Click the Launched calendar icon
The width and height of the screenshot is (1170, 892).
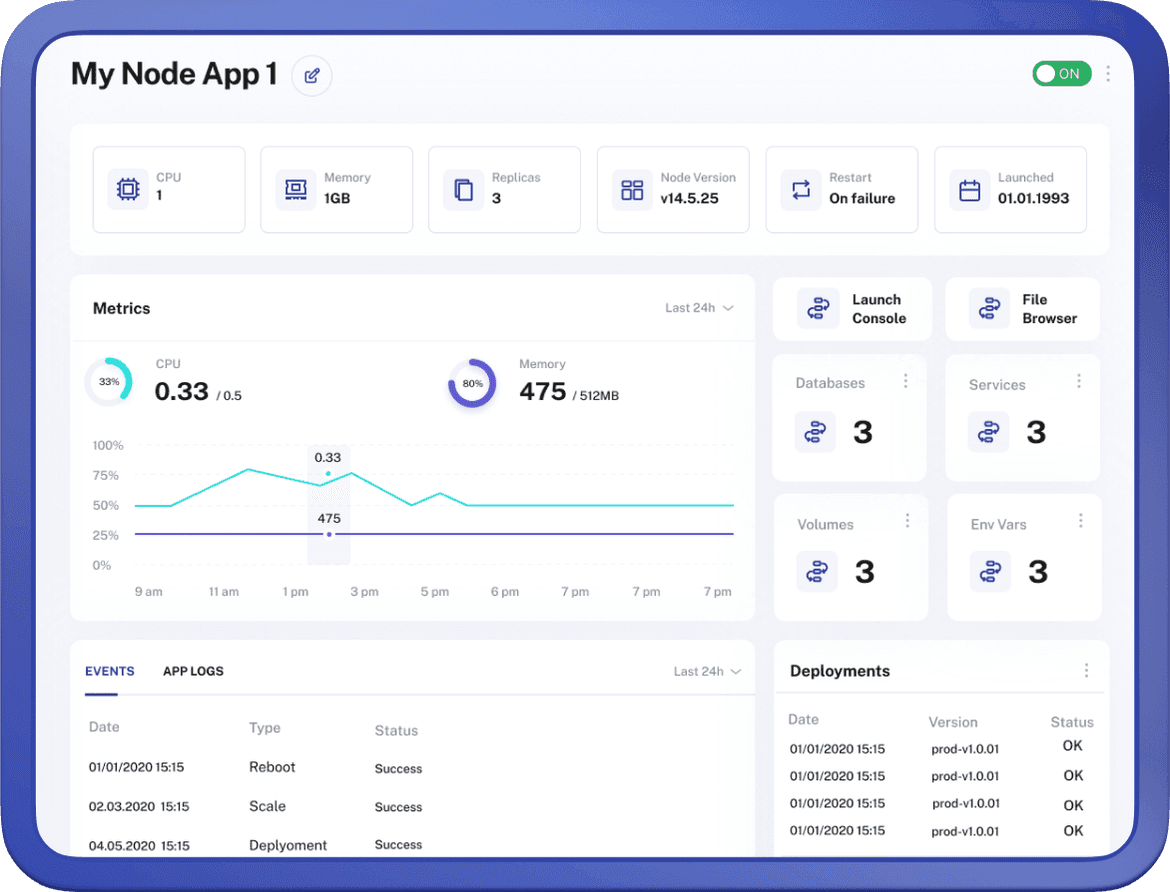pos(969,189)
